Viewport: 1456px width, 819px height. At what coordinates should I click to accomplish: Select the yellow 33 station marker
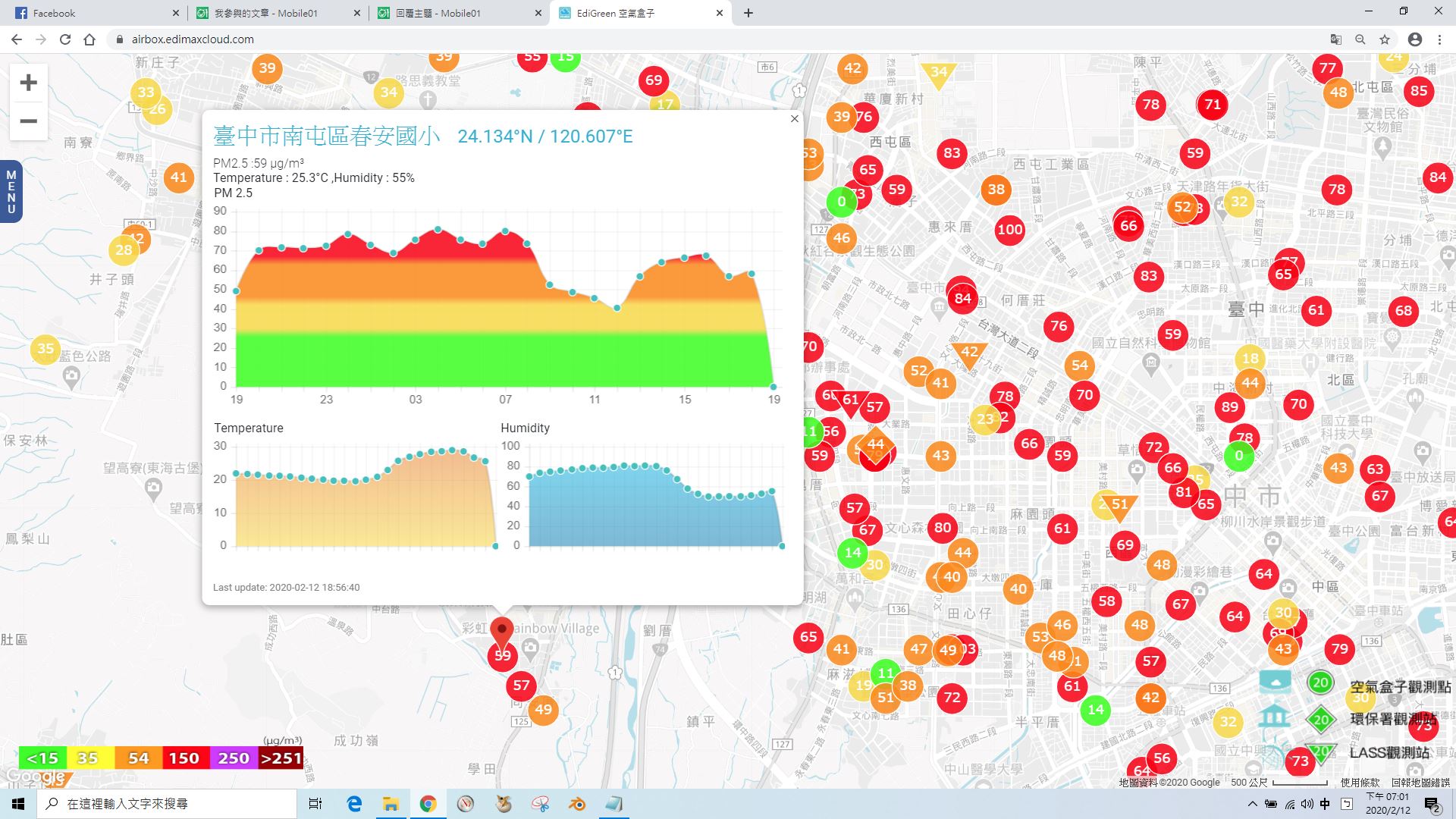coord(146,93)
